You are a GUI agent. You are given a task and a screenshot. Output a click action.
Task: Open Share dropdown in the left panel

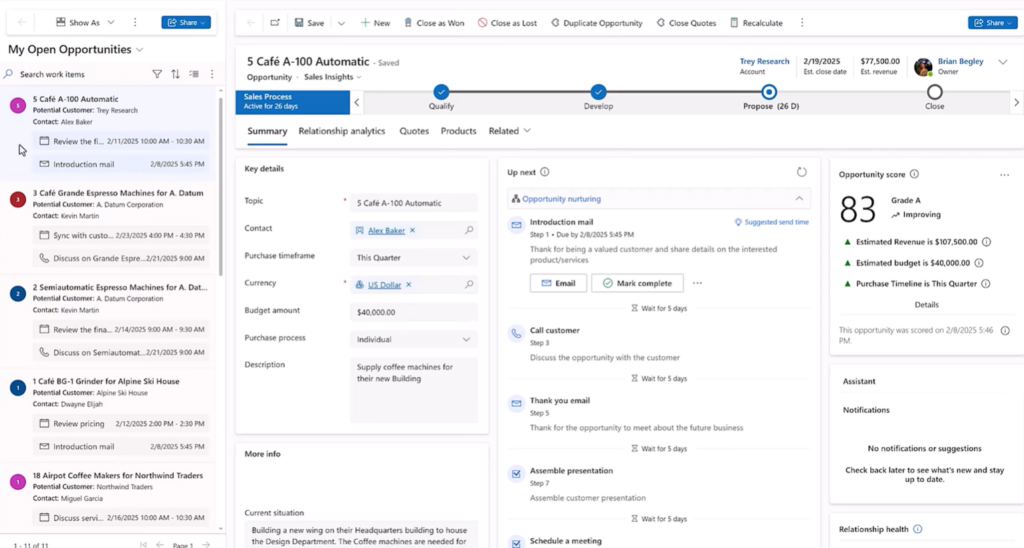click(x=186, y=22)
